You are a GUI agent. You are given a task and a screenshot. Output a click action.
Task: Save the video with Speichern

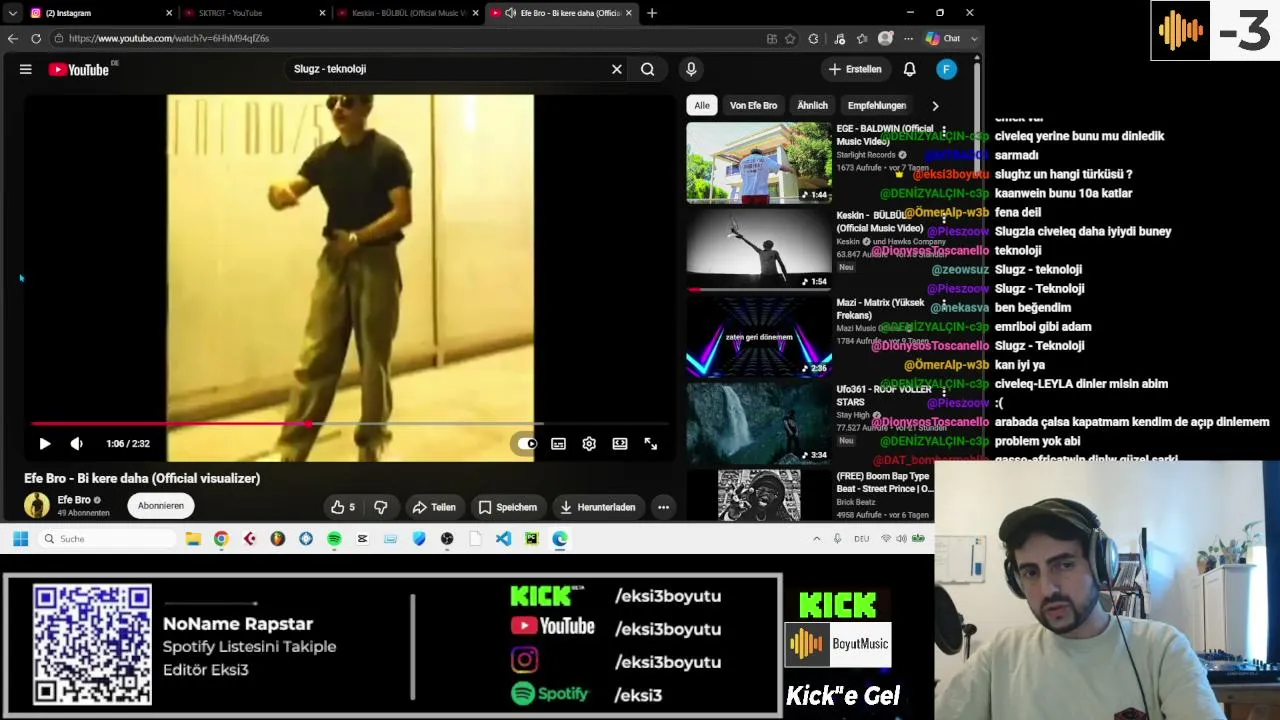(508, 507)
